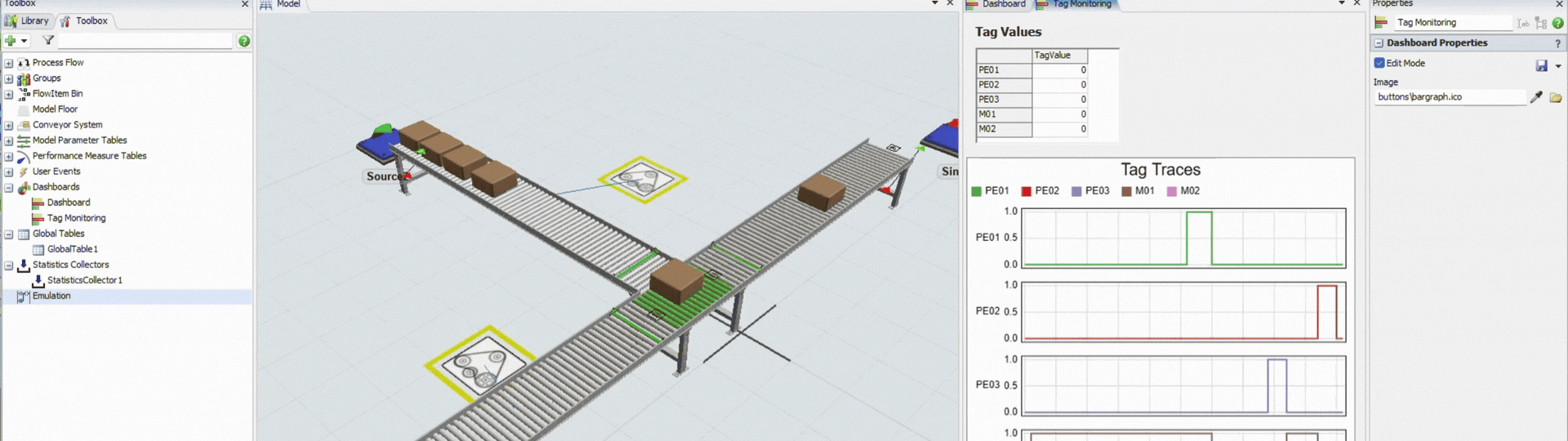Click the FlowItem Bin icon
1568x441 pixels.
pos(24,94)
